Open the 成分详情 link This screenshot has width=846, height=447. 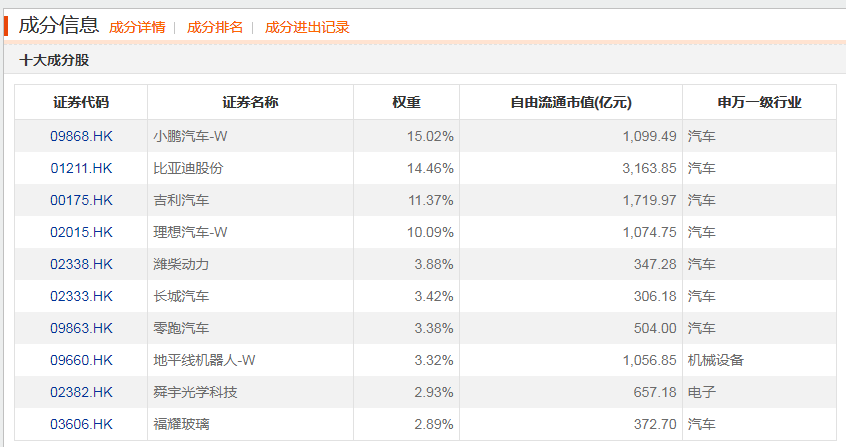click(x=137, y=28)
